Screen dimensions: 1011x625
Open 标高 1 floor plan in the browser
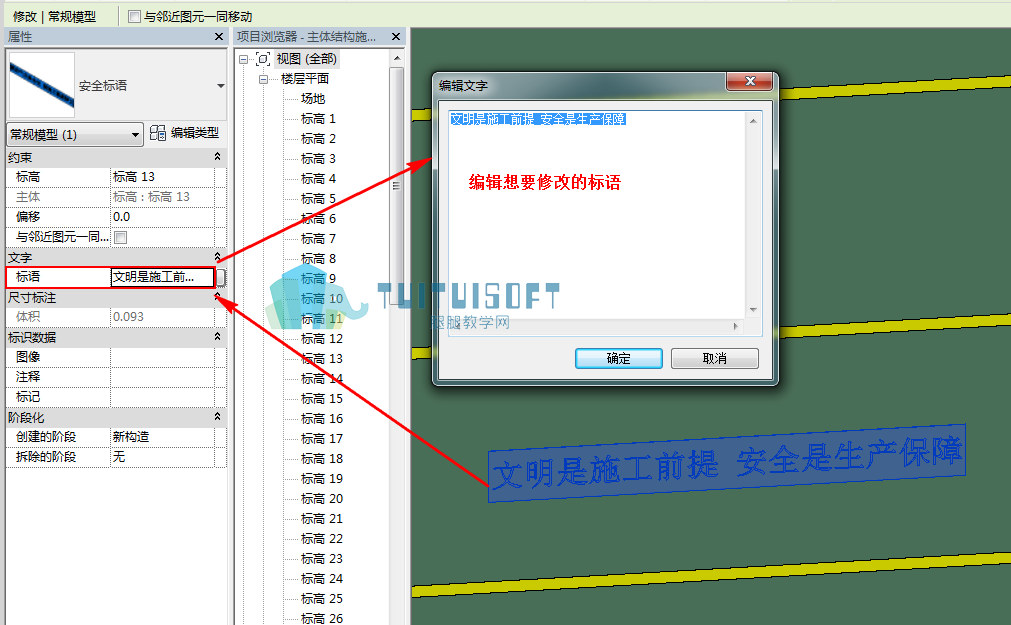[318, 119]
